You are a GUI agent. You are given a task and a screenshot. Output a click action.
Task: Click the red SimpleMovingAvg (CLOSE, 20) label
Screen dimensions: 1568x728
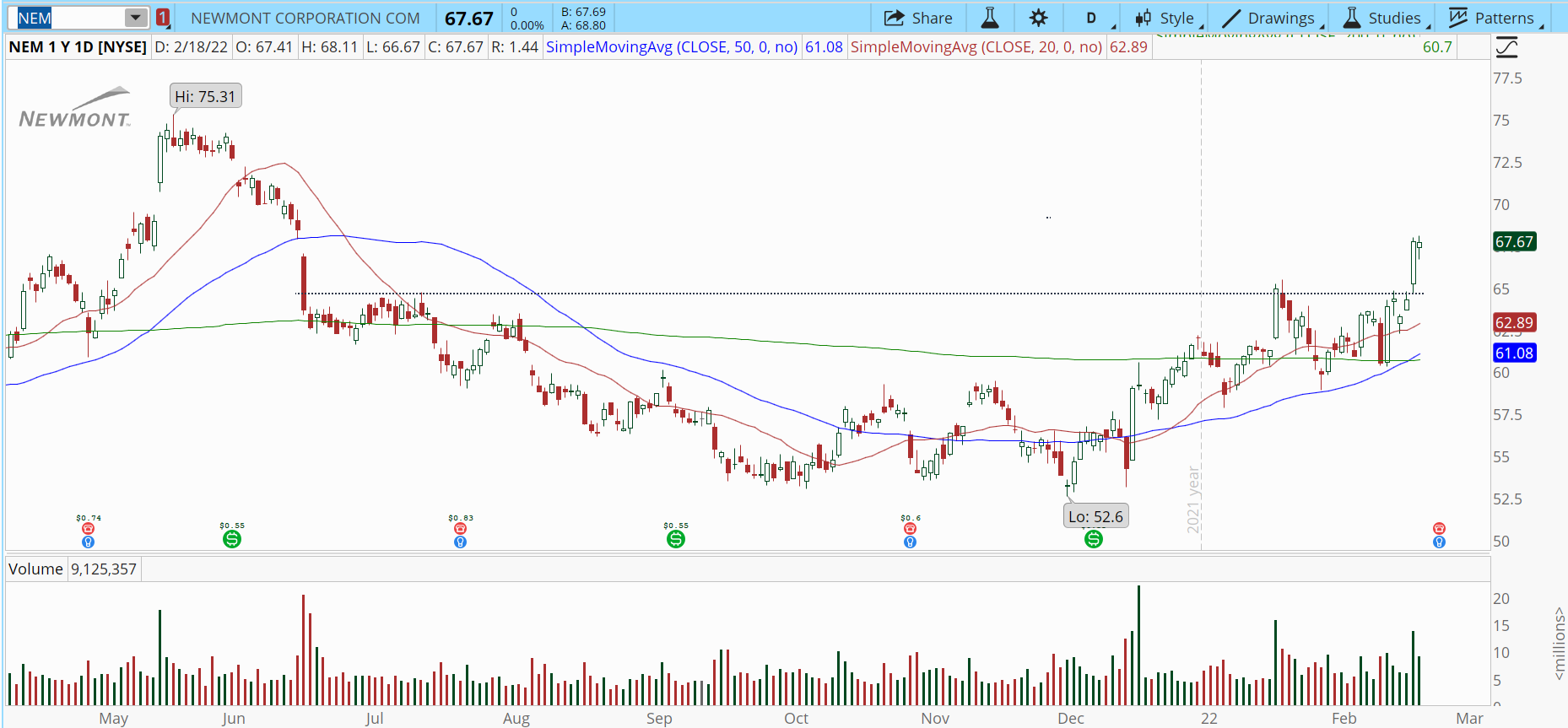[x=976, y=47]
